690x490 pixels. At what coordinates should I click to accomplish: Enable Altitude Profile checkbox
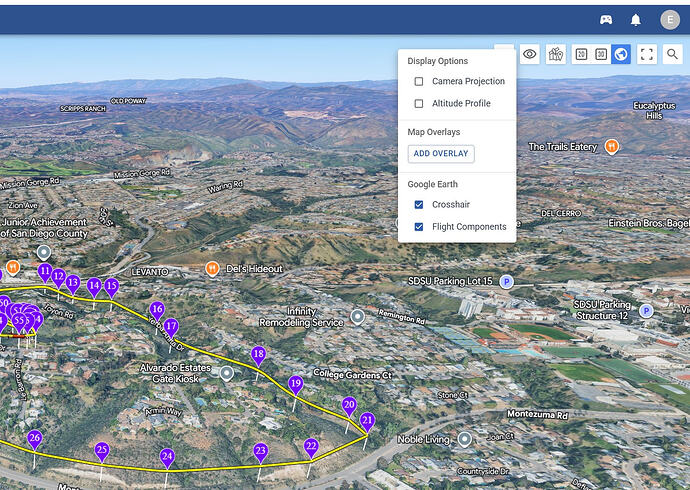(x=419, y=103)
